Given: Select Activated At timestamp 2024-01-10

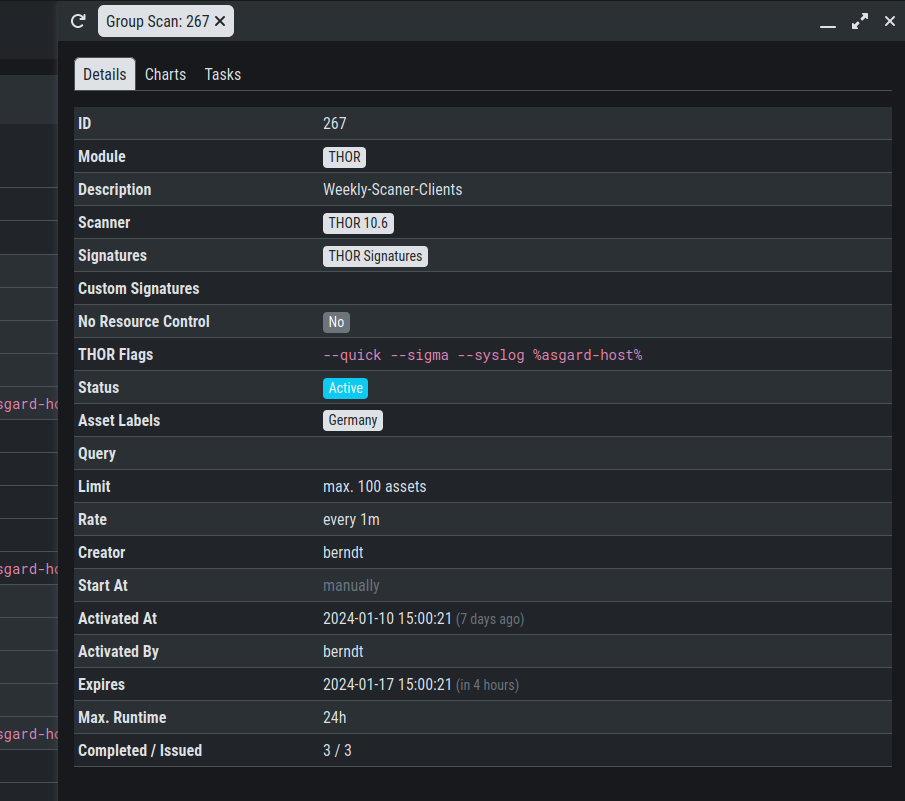Looking at the screenshot, I should (x=387, y=619).
